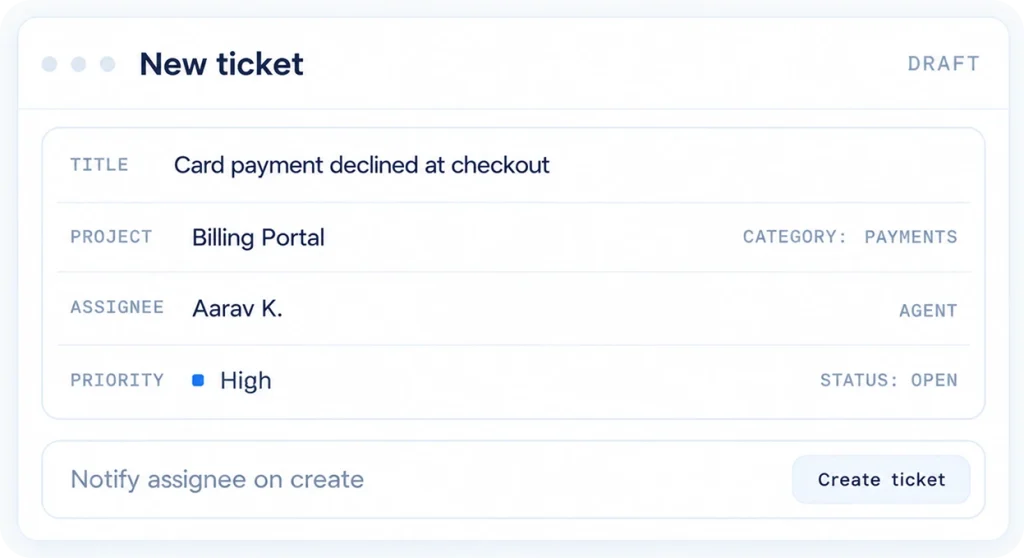Toggle Notify assignee on create
The image size is (1024, 558).
click(x=217, y=480)
